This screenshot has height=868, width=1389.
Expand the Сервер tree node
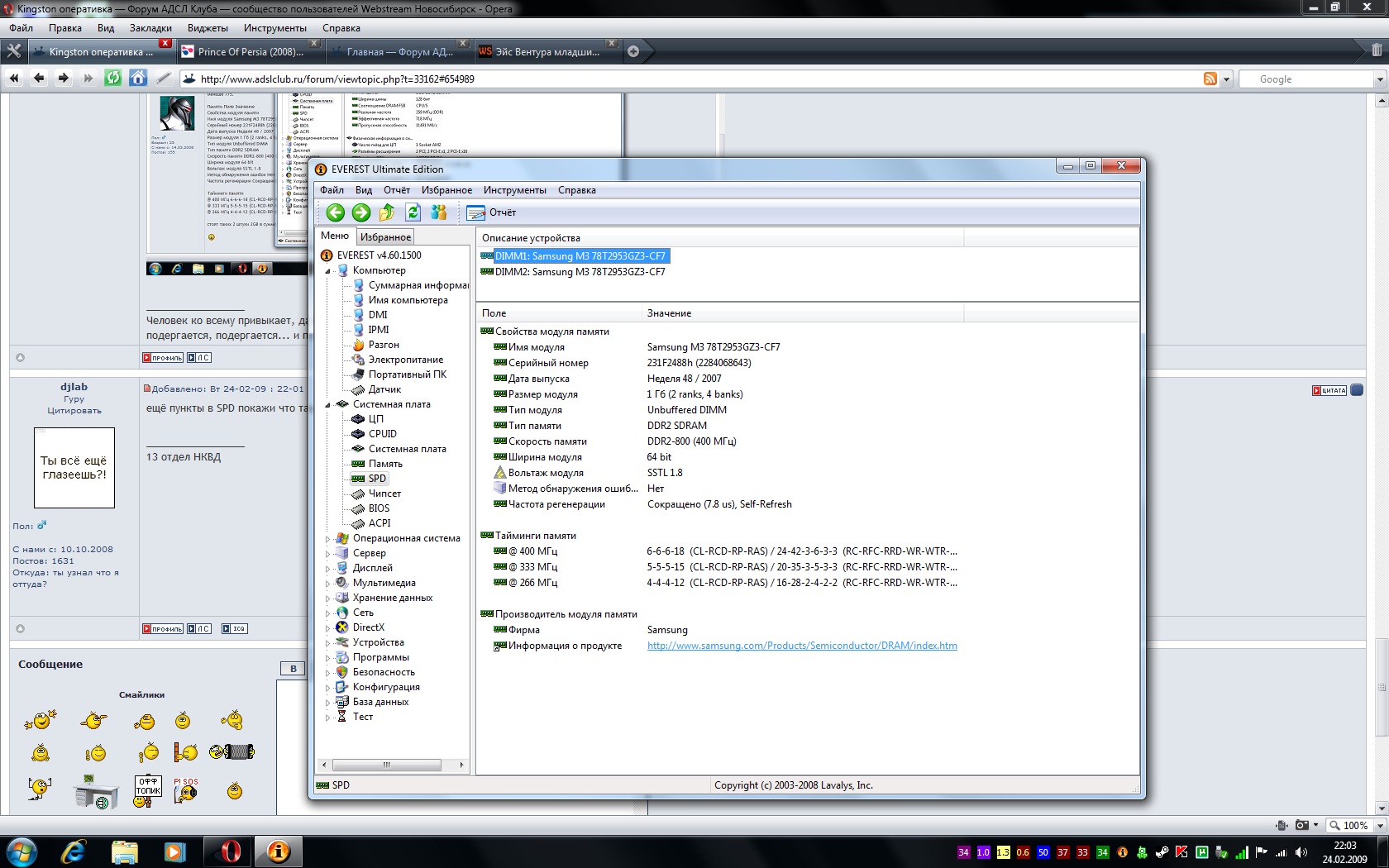327,554
